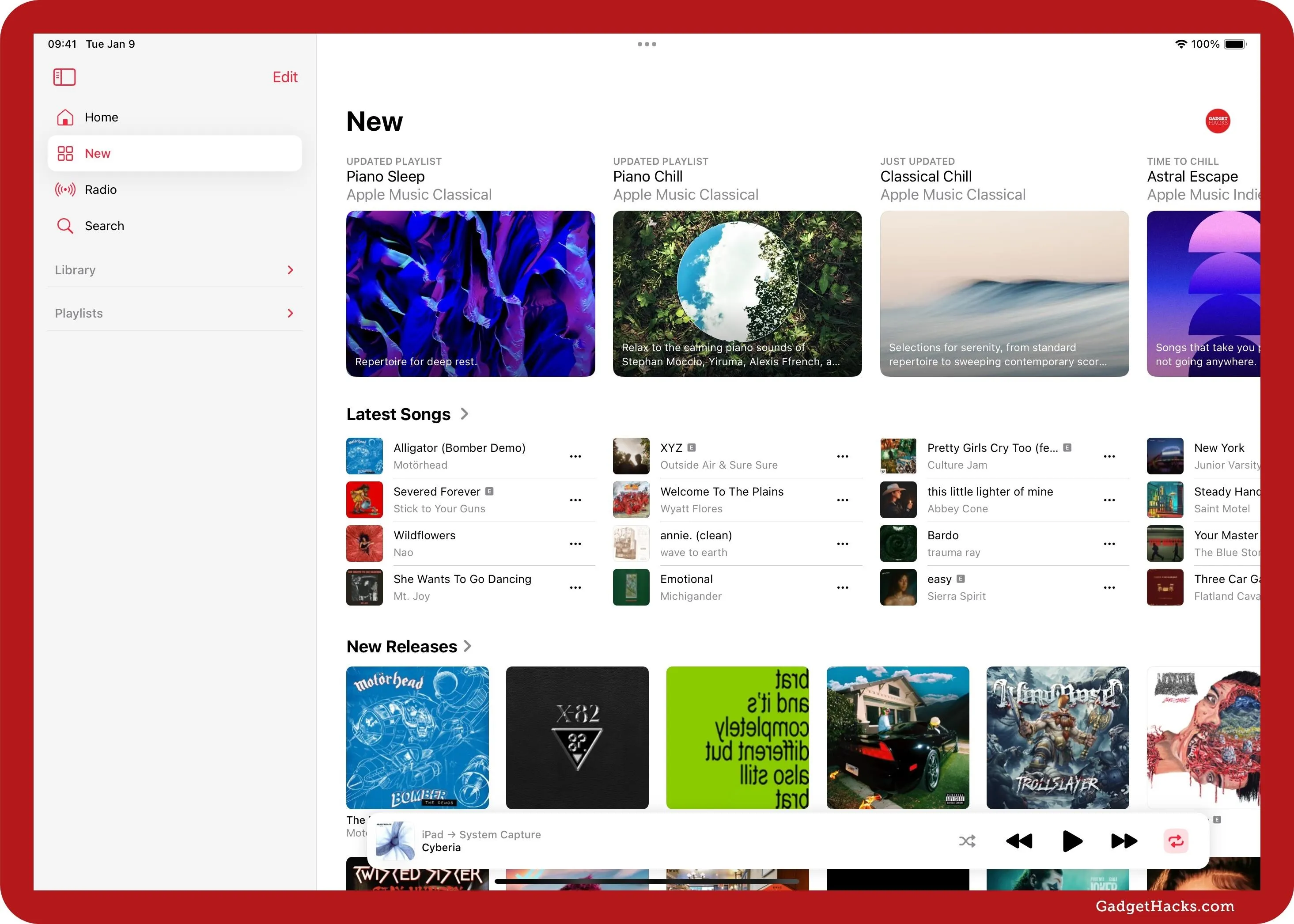Toggle repeat in the mini player
This screenshot has height=924, width=1294.
point(1176,841)
